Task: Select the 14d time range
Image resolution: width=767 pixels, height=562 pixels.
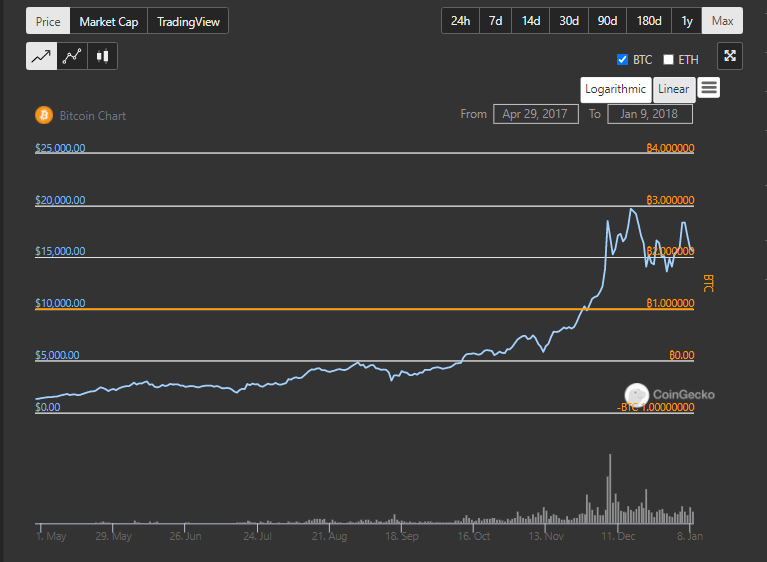Action: (531, 21)
